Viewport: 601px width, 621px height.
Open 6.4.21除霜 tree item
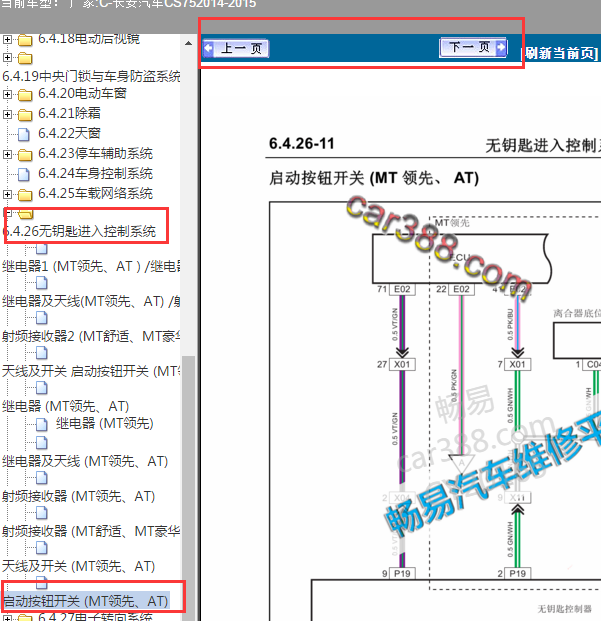pos(69,113)
